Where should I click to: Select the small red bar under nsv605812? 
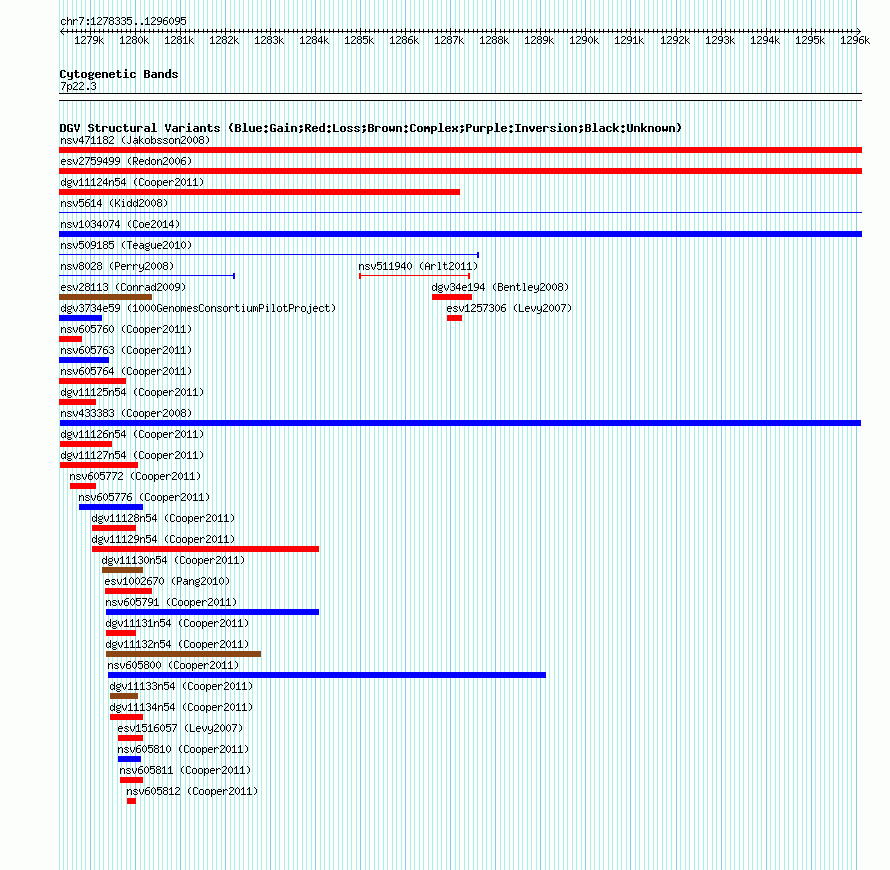[132, 801]
